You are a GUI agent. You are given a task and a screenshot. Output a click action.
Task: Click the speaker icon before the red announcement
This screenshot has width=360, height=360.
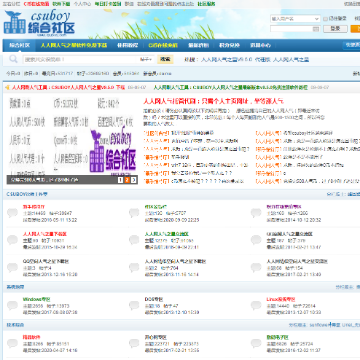(7, 87)
